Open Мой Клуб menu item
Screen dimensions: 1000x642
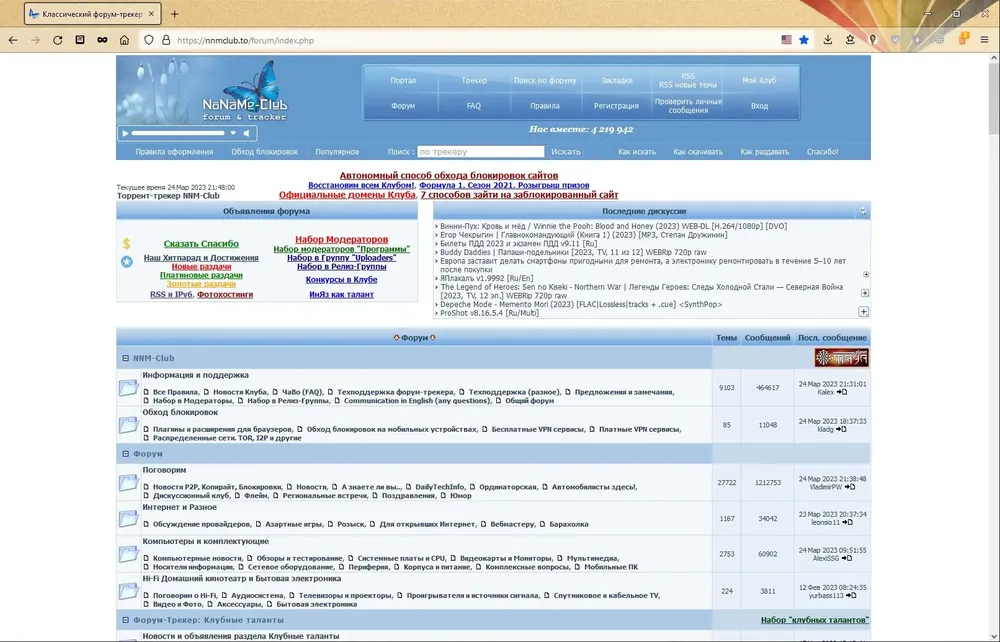[x=759, y=80]
